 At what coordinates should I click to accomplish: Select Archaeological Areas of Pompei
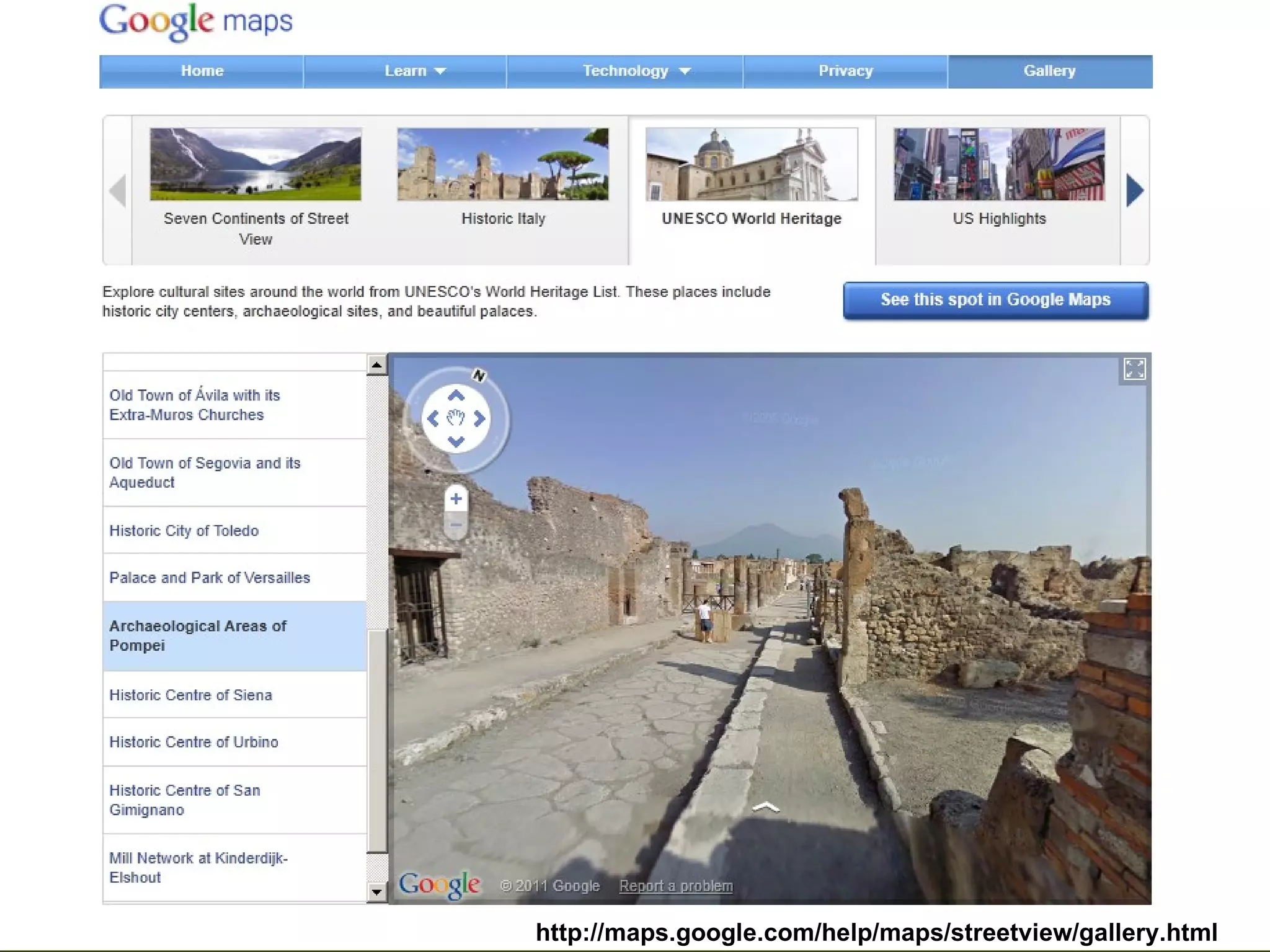click(x=234, y=636)
